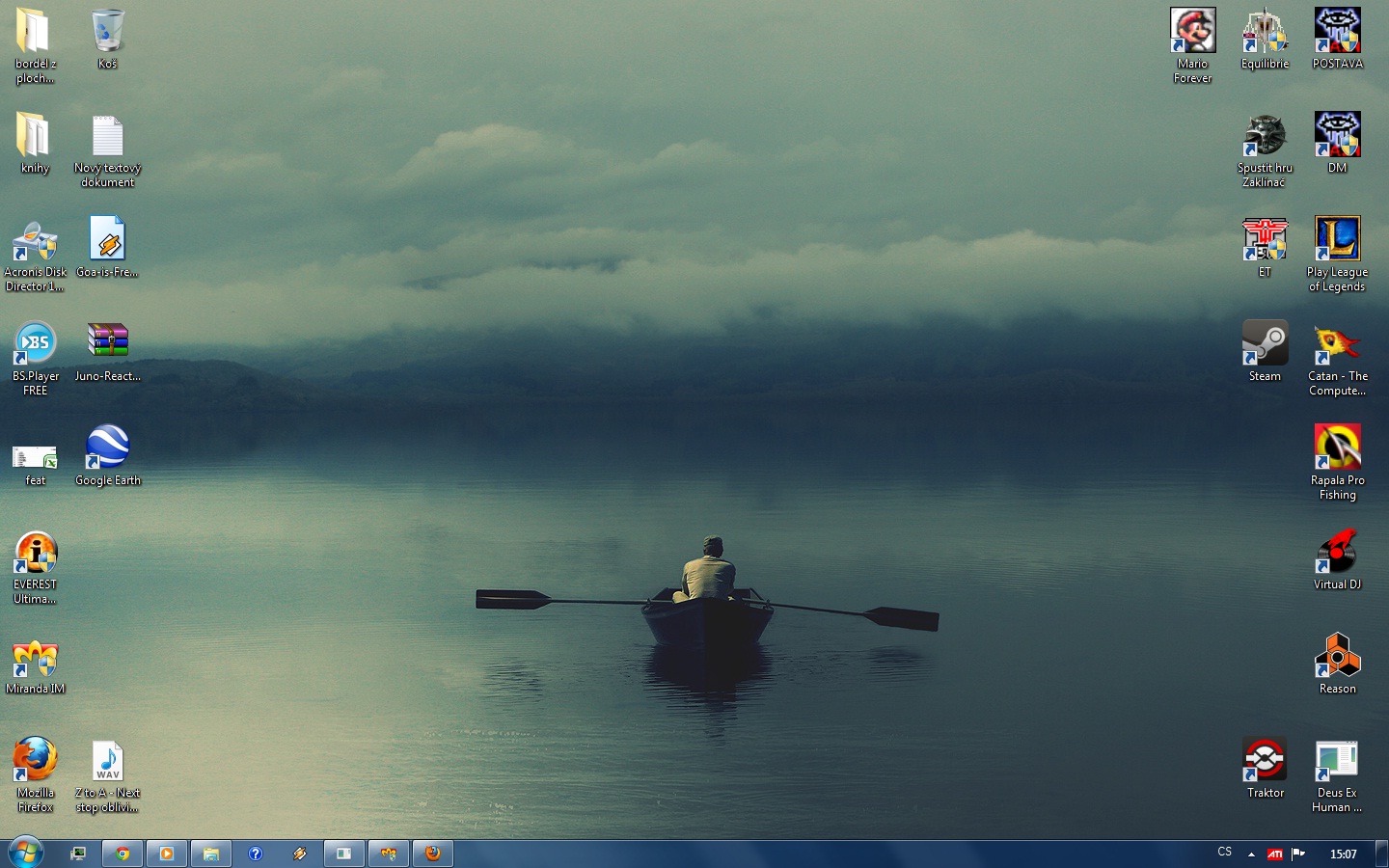Open the CS input language selector
Screen dimensions: 1389x868
tap(1224, 853)
